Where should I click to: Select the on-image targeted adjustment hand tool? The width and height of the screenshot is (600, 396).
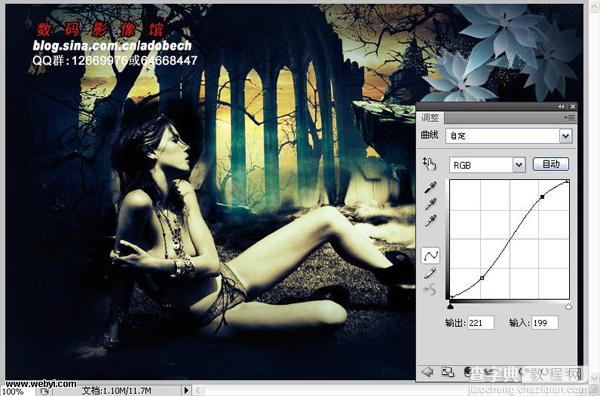click(429, 164)
